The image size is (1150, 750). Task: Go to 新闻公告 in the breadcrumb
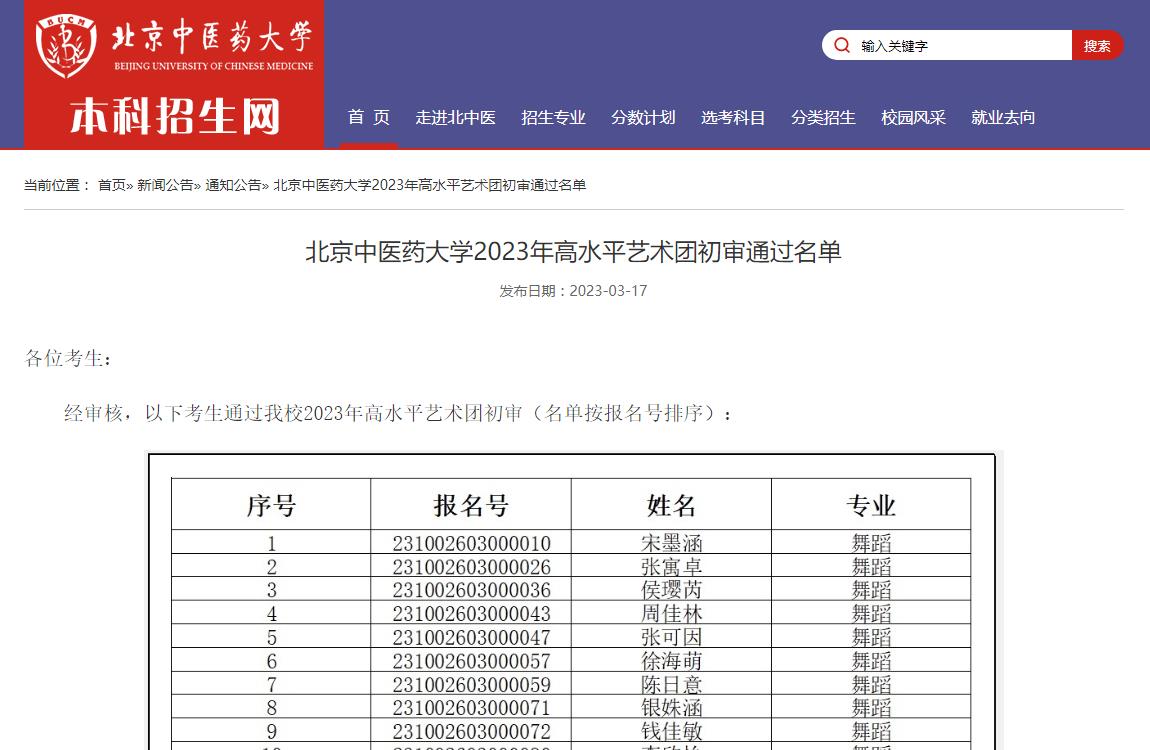coord(165,185)
